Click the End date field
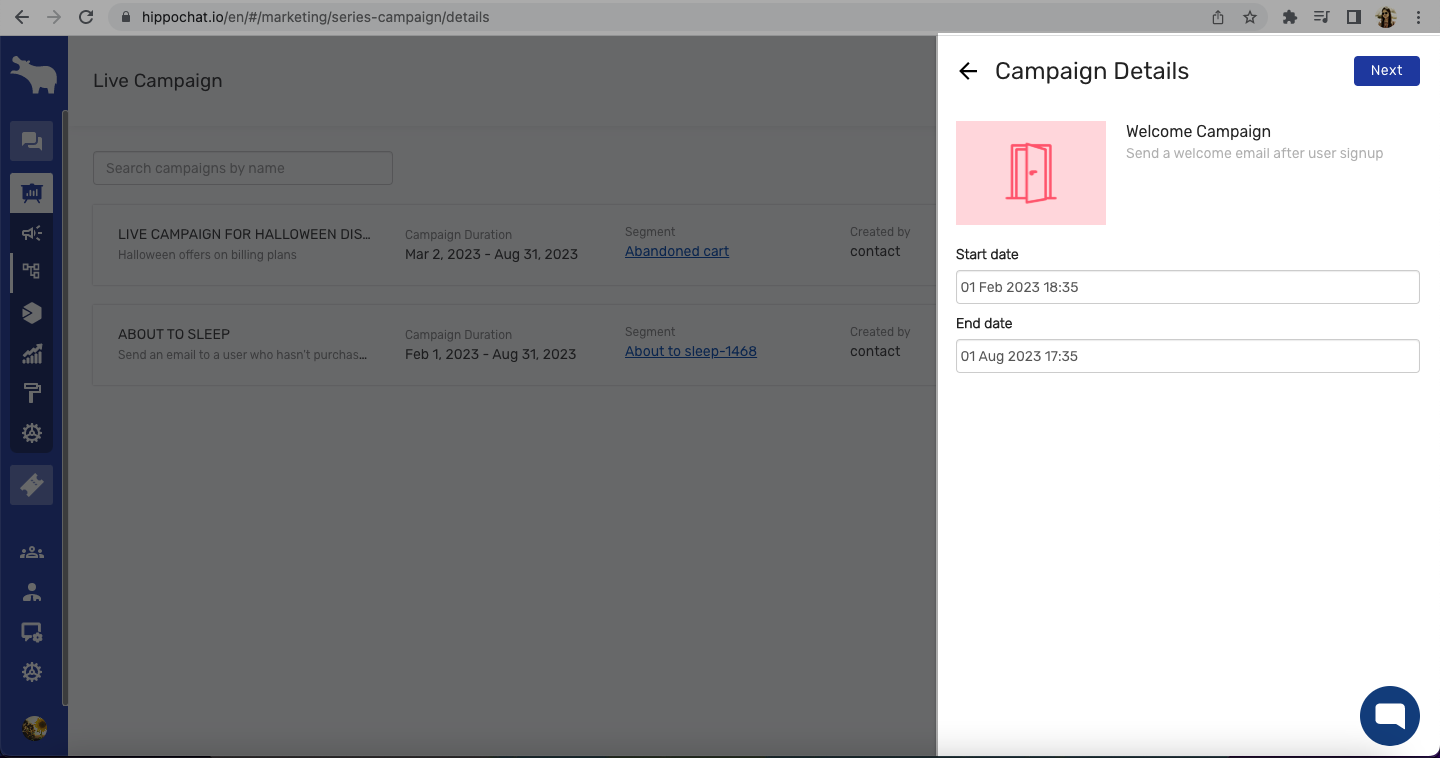This screenshot has height=758, width=1440. [x=1187, y=356]
